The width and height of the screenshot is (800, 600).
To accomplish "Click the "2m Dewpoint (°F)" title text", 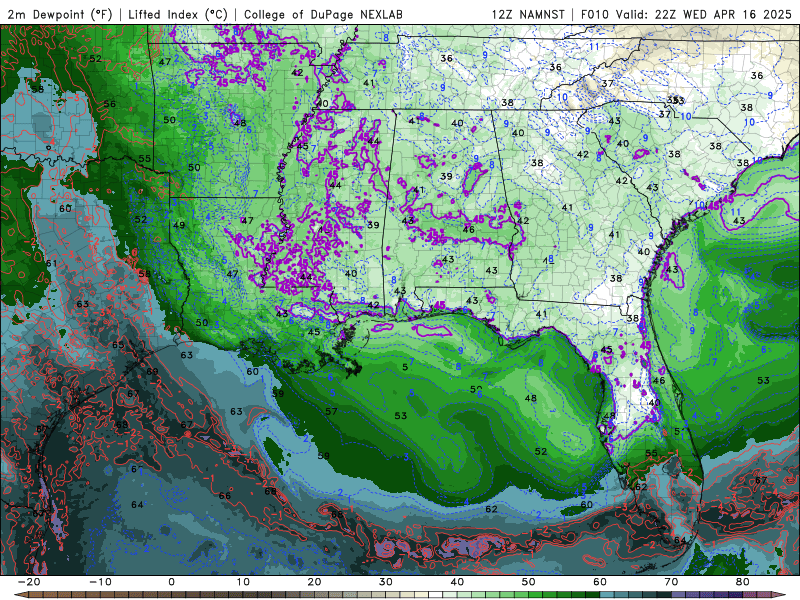I will (x=59, y=14).
